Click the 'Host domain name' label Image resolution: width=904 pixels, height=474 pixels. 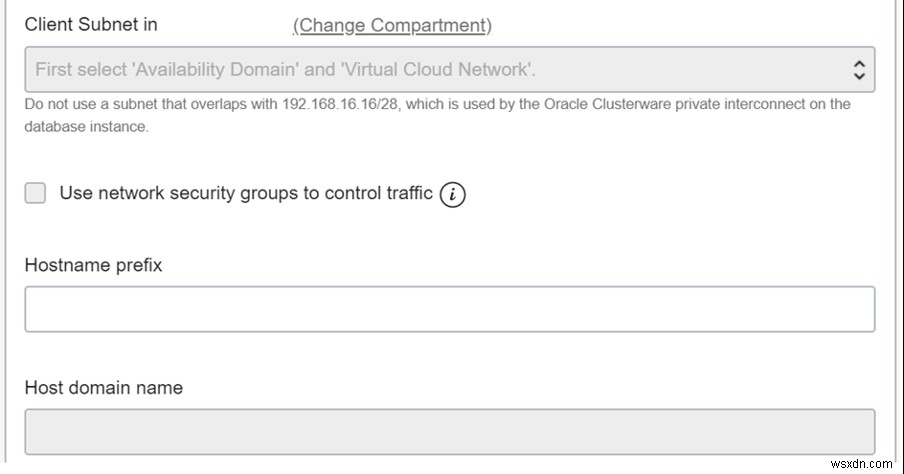[104, 387]
